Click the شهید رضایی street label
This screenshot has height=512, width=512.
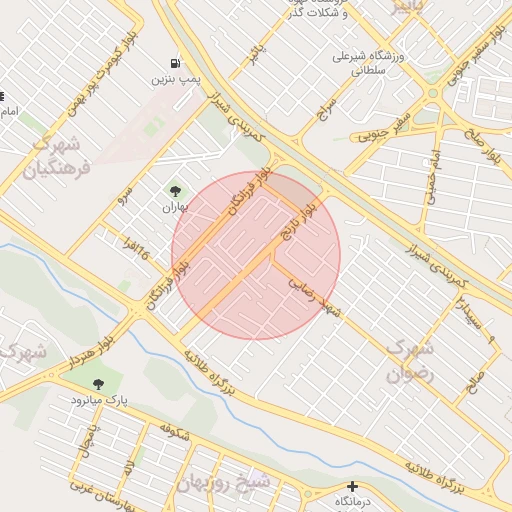tap(315, 297)
